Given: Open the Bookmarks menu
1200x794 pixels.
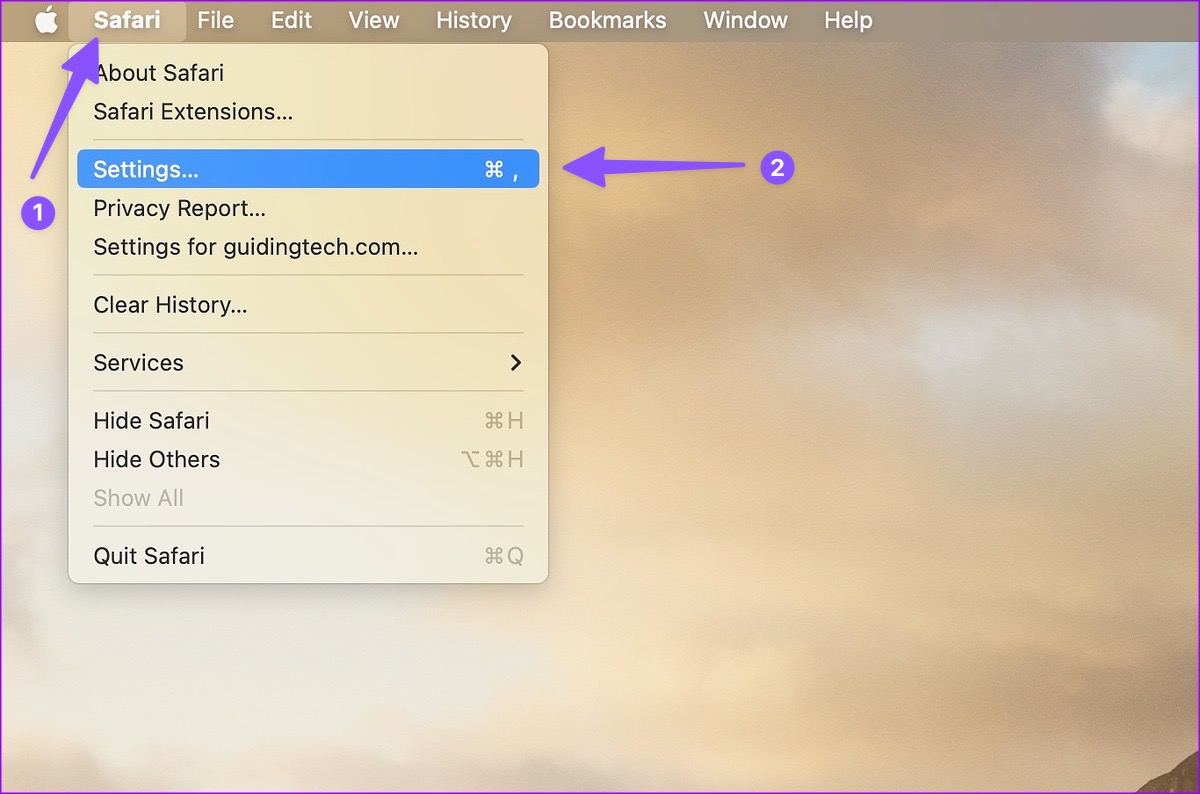Looking at the screenshot, I should [607, 20].
